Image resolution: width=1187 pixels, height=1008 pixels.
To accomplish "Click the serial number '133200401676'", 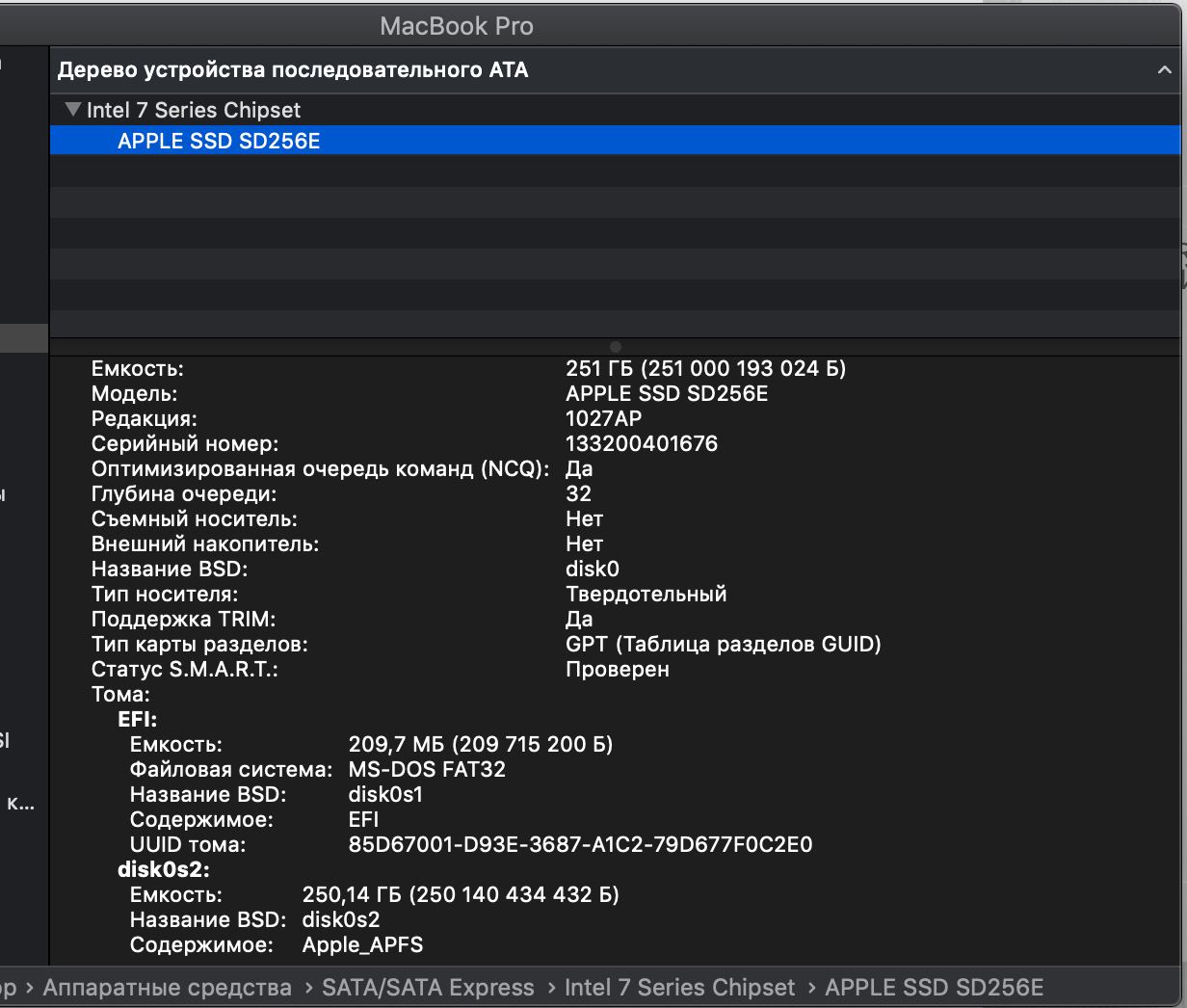I will [642, 444].
